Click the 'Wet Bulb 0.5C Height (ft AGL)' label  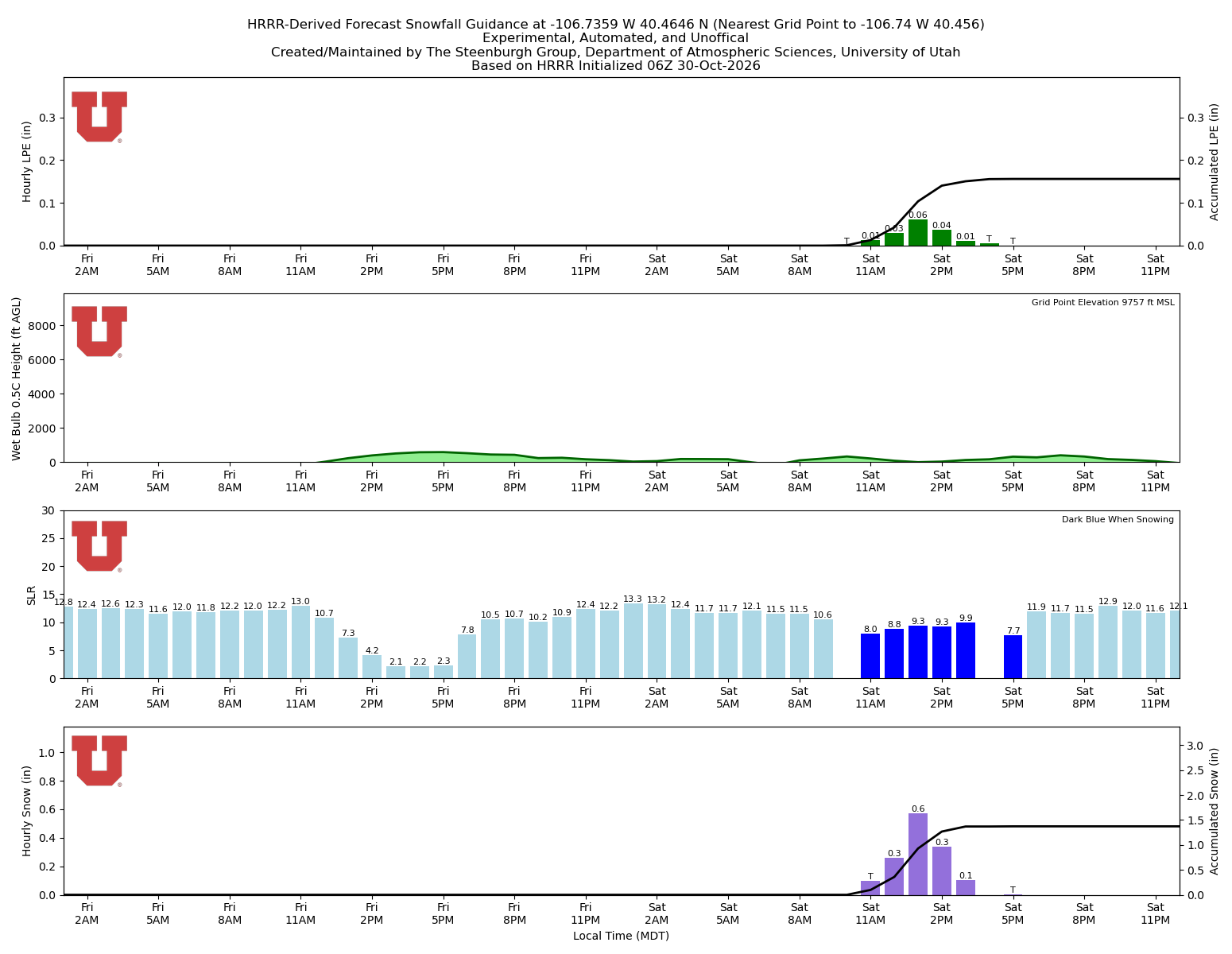[17, 378]
